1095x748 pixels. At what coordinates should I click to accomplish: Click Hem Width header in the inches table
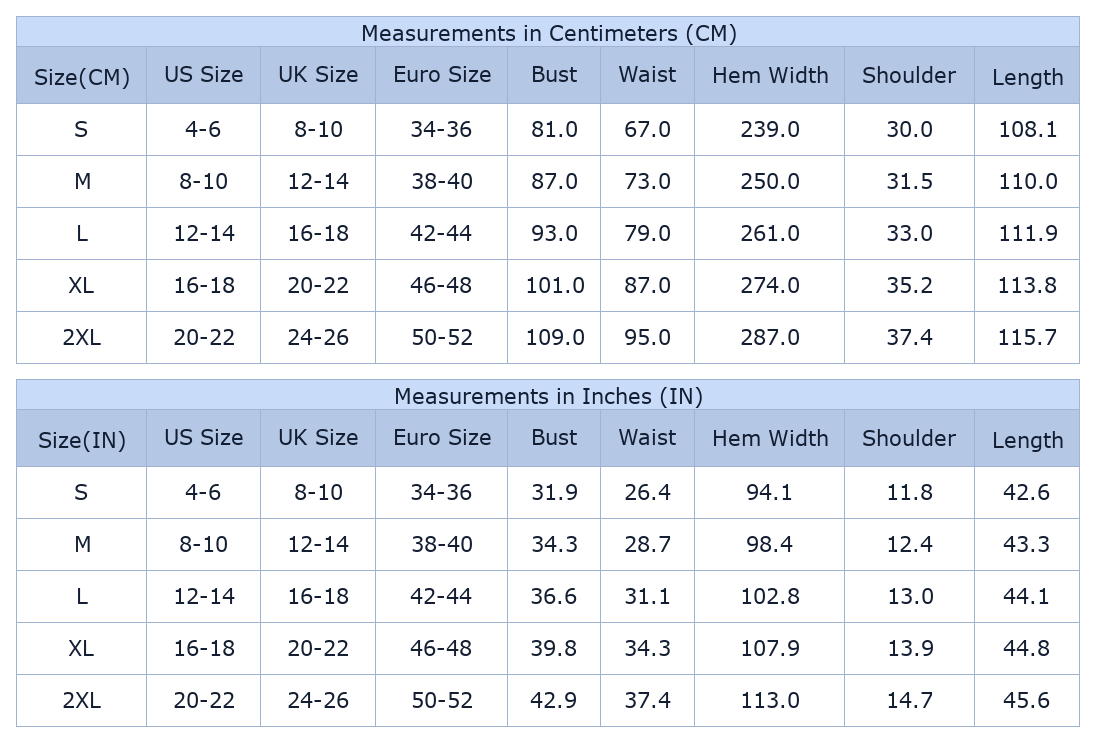[x=769, y=438]
